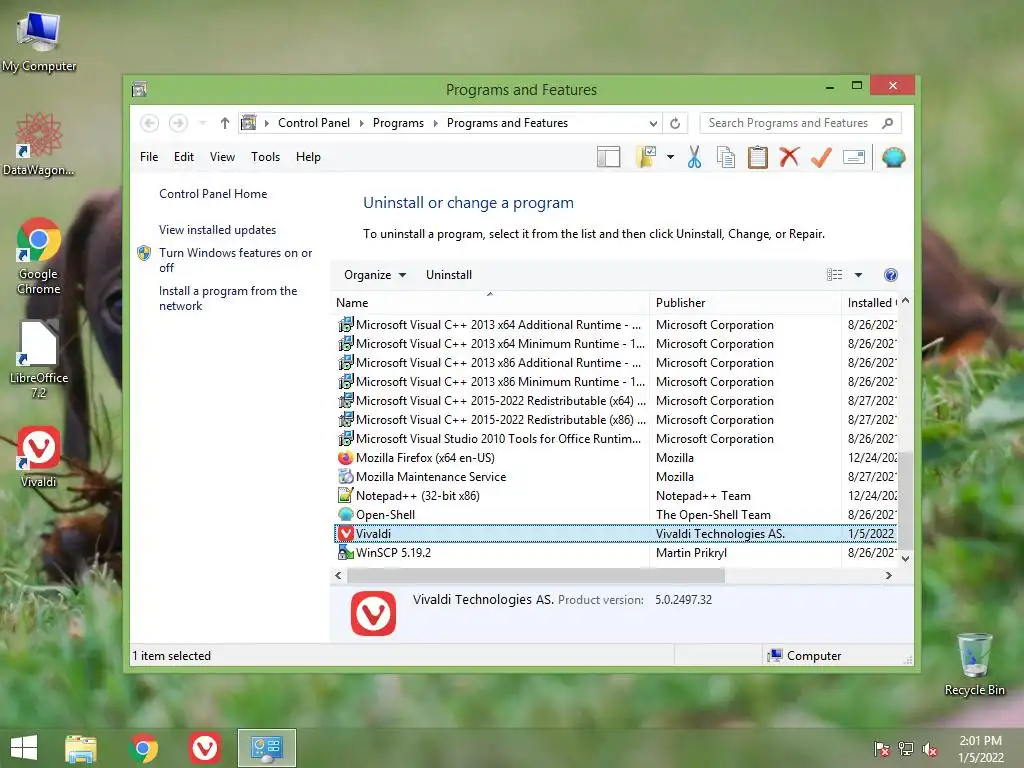
Task: Click the change view icon
Action: click(x=834, y=275)
